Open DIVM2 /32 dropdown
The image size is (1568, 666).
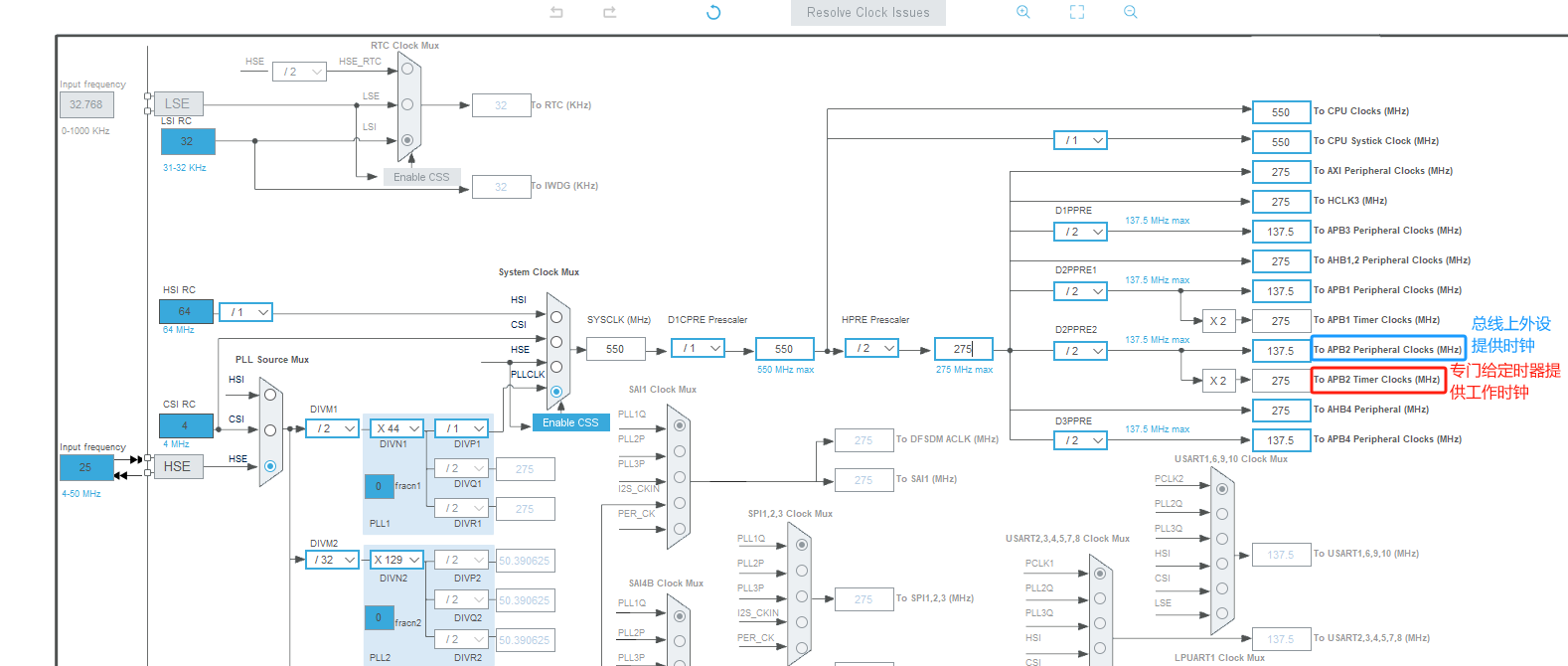[x=332, y=560]
